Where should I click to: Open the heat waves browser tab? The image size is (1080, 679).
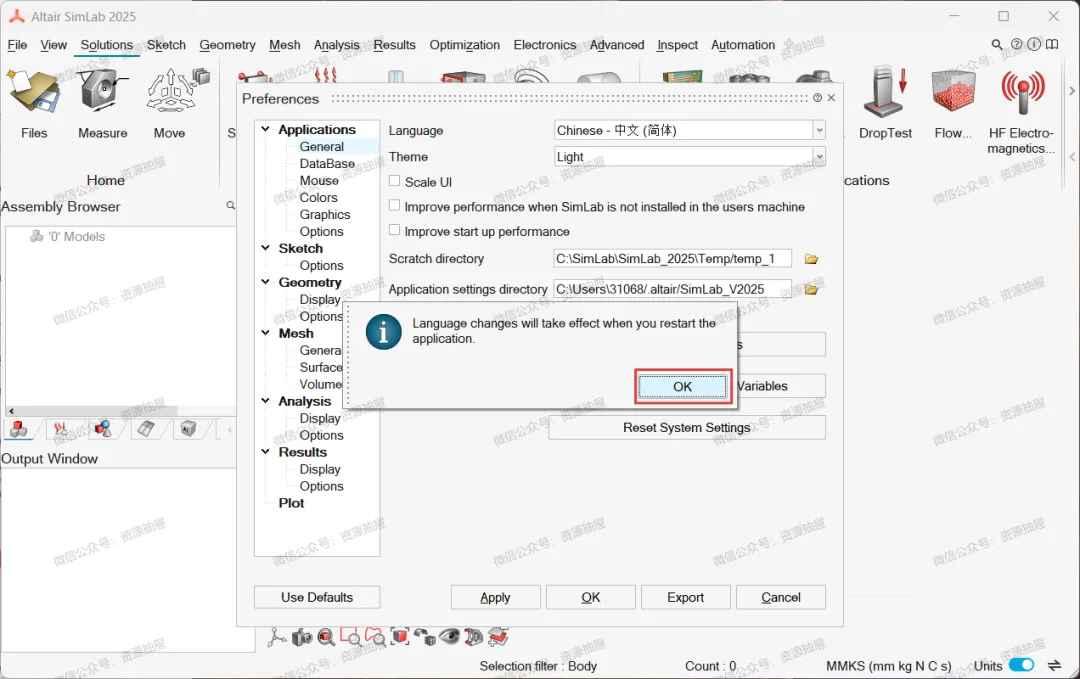61,430
